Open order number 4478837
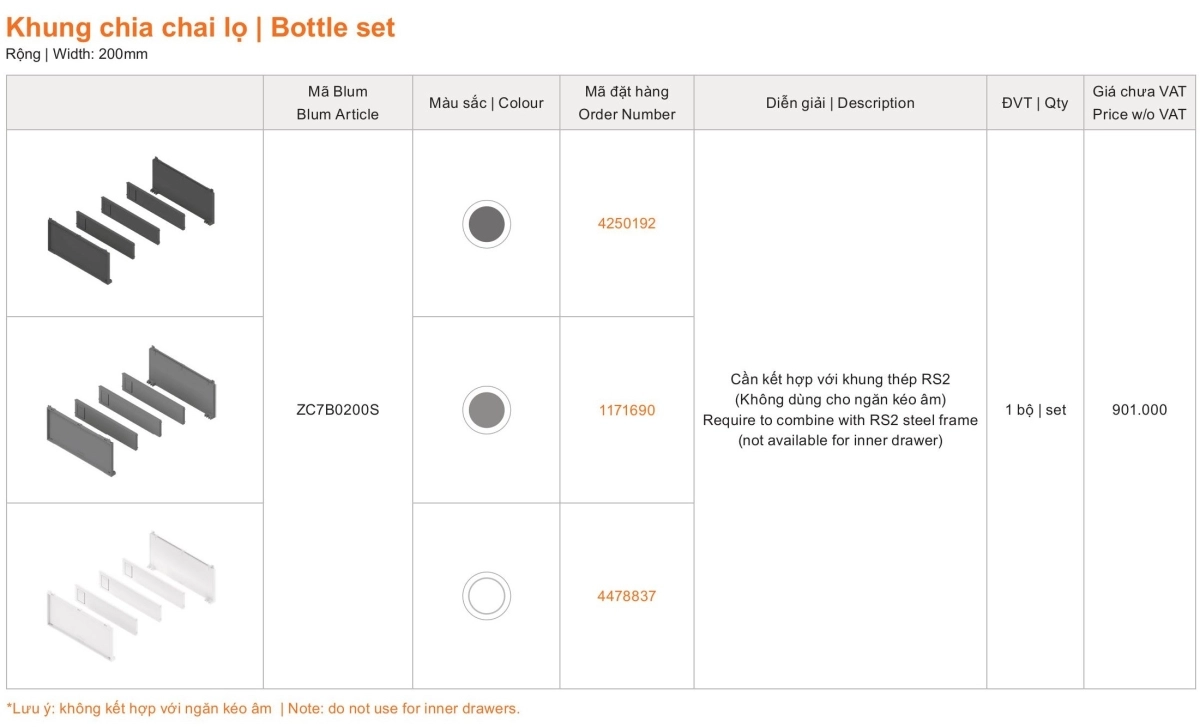Viewport: 1200px width, 727px height. point(626,596)
